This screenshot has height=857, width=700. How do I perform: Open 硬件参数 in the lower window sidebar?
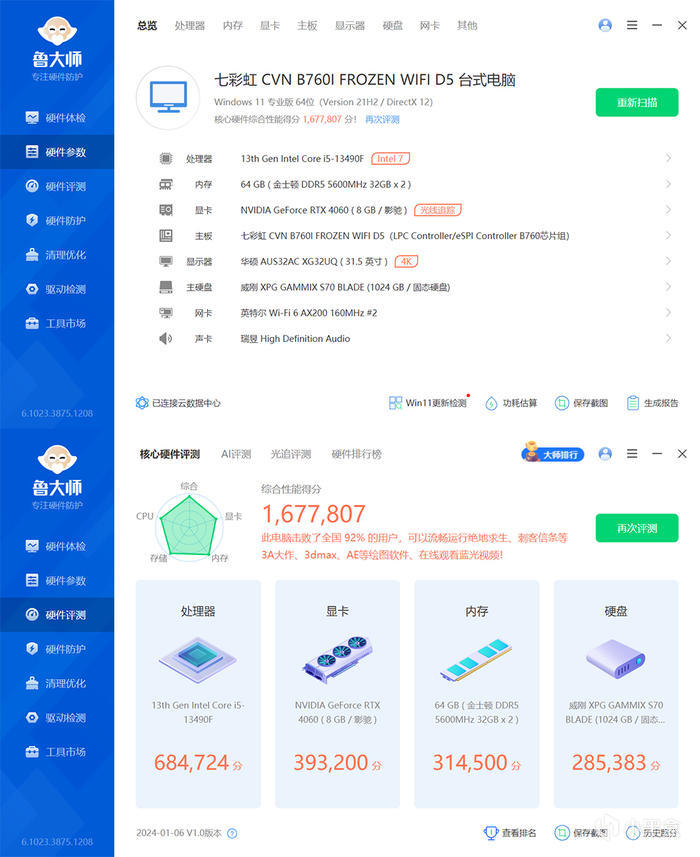[56, 580]
